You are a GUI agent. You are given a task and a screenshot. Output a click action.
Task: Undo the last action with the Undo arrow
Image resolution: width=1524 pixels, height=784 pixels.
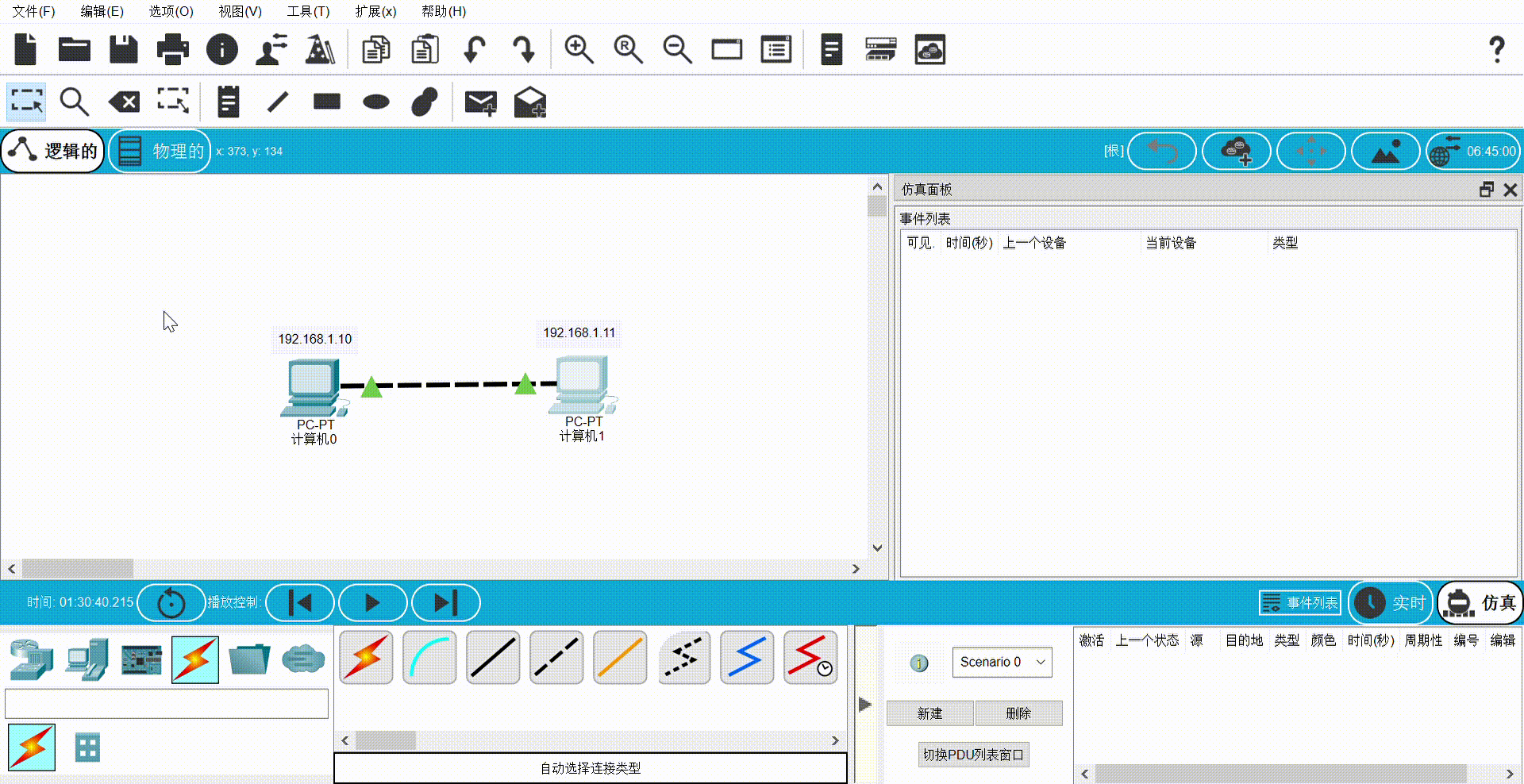pyautogui.click(x=475, y=49)
